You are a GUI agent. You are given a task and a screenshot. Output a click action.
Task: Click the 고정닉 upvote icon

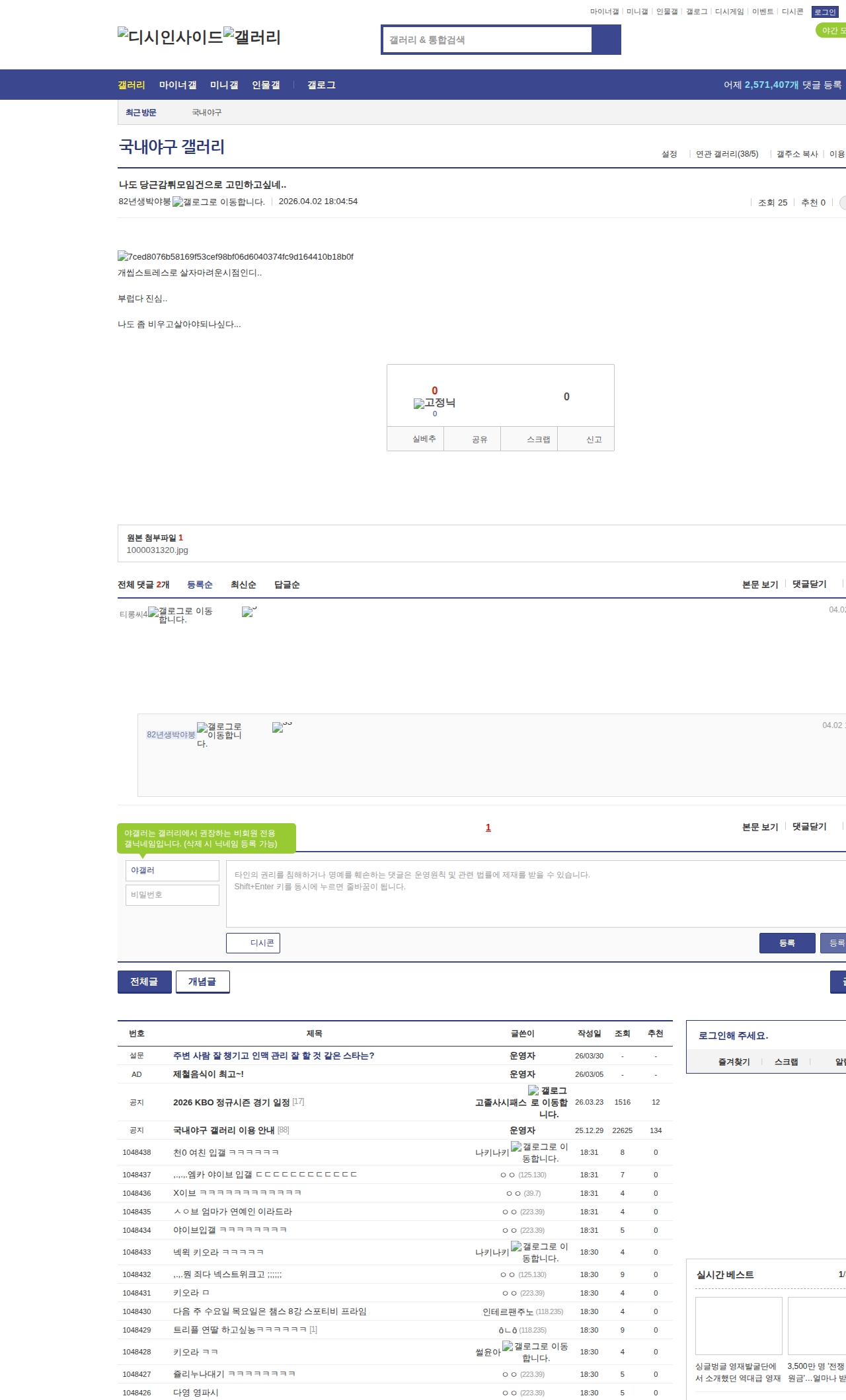pos(419,404)
